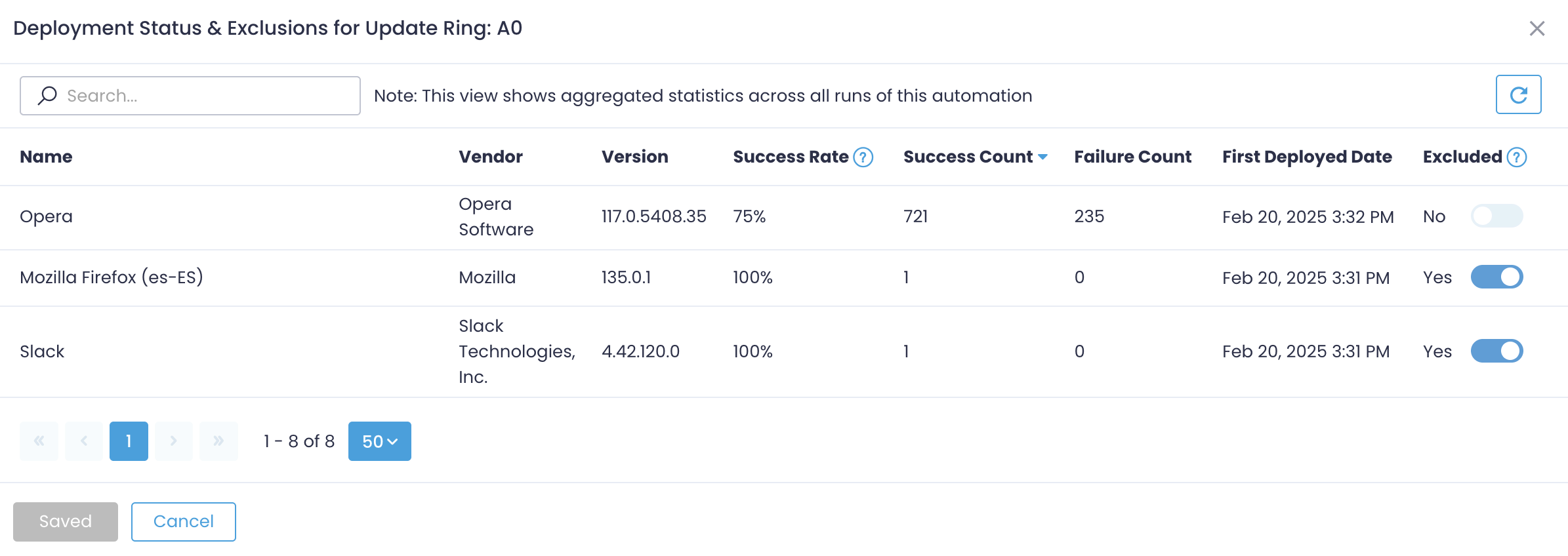The height and width of the screenshot is (556, 1568).
Task: Sort by Success Count column arrow
Action: coord(1042,157)
